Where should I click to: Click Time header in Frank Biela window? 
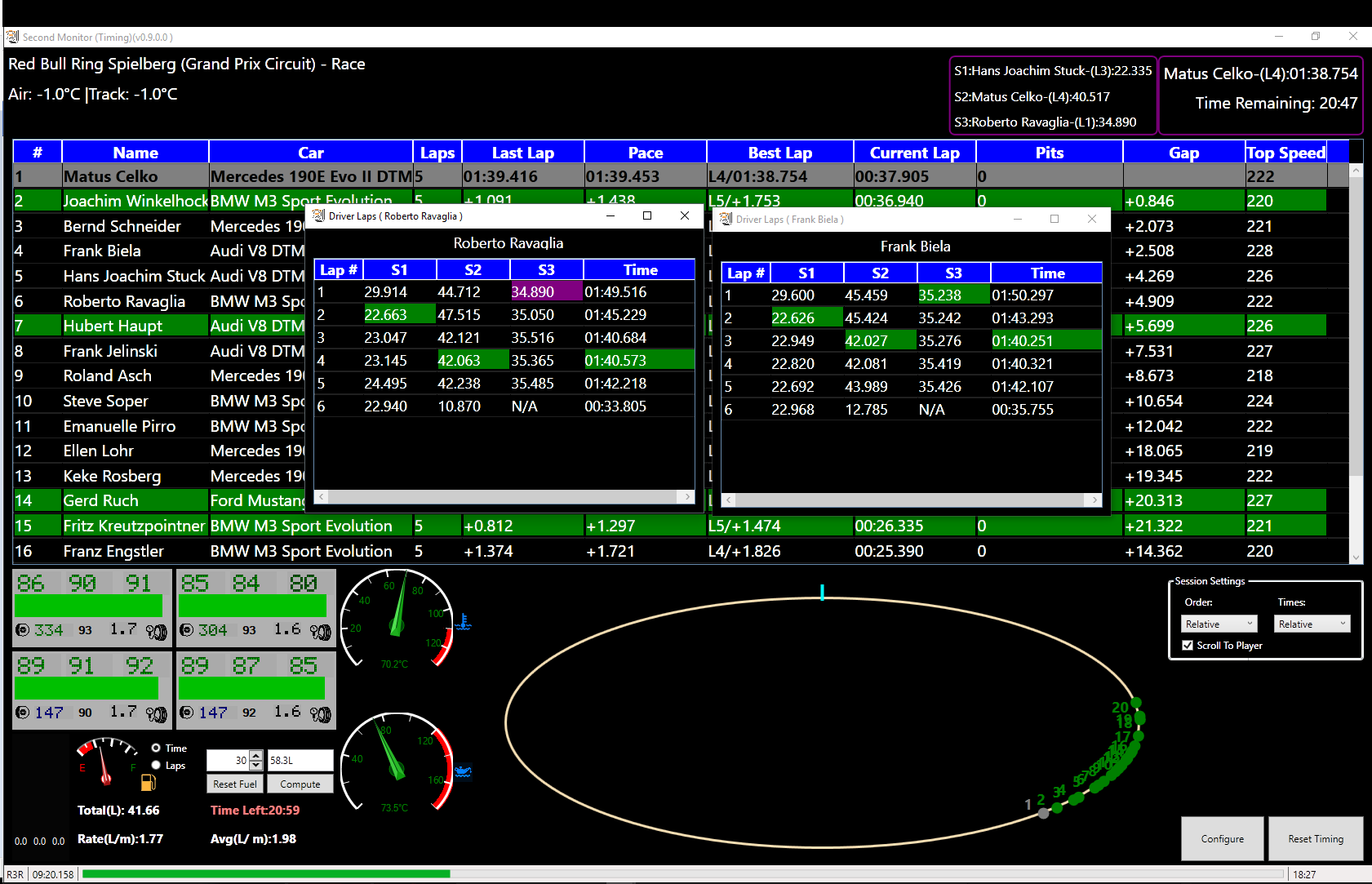click(1048, 273)
